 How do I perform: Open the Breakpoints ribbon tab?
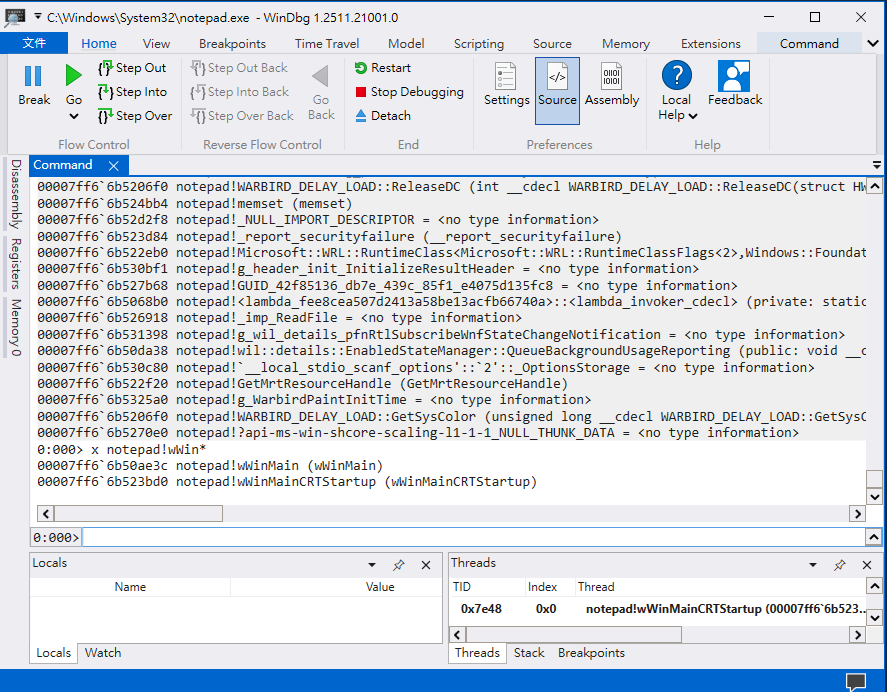[232, 44]
